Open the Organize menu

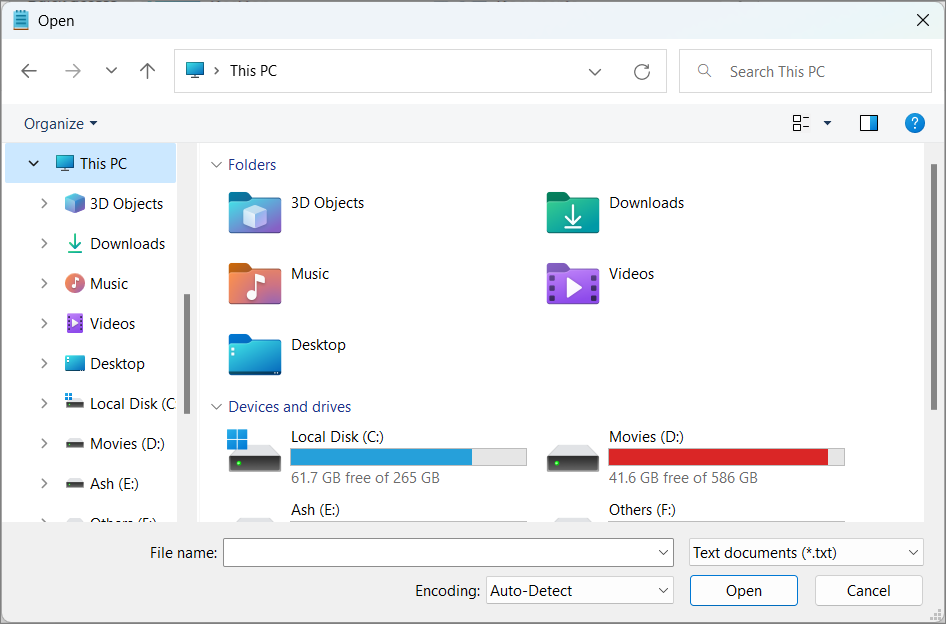click(x=60, y=124)
